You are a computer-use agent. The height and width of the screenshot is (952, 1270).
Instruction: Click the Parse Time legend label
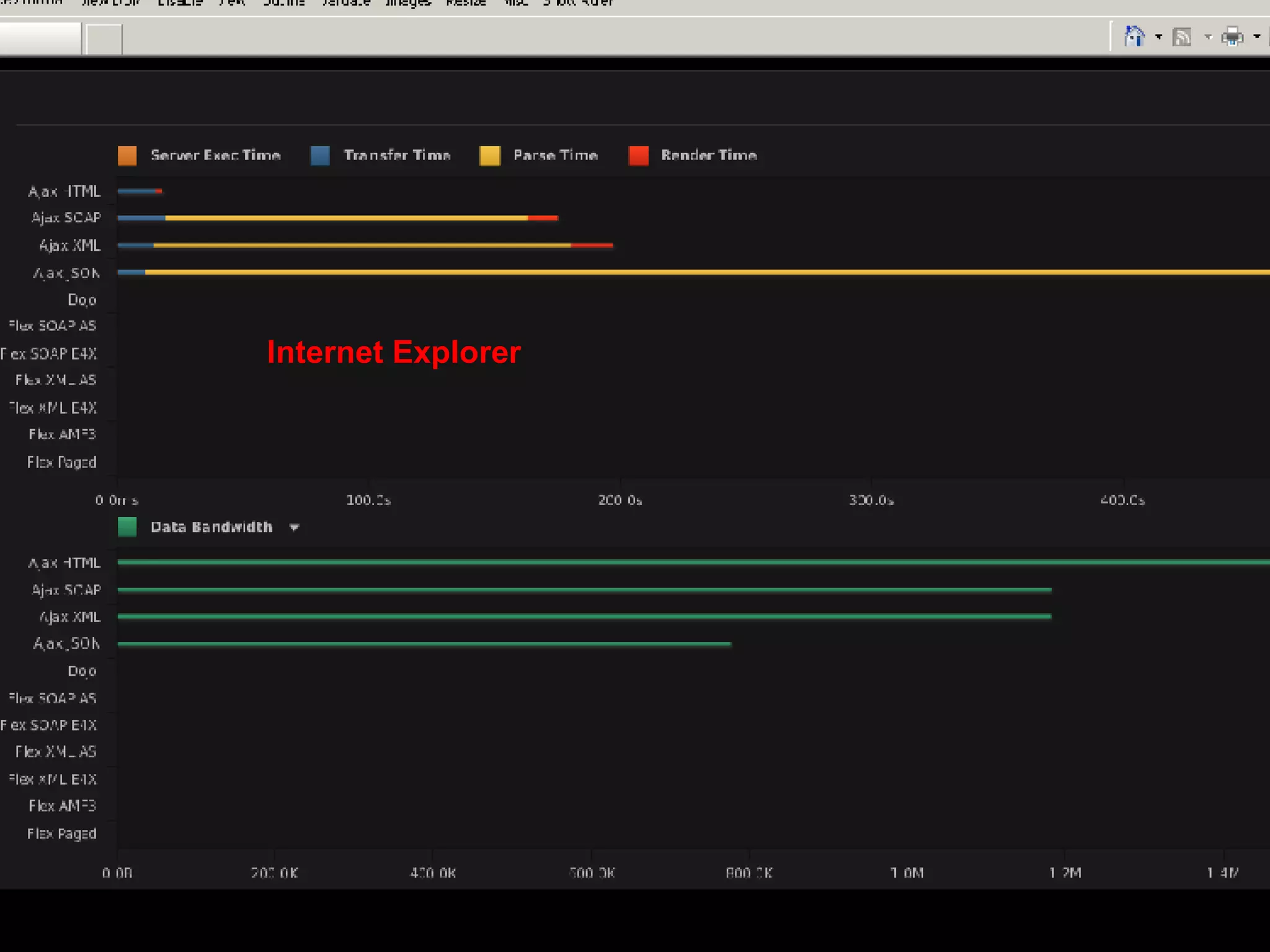tap(556, 155)
